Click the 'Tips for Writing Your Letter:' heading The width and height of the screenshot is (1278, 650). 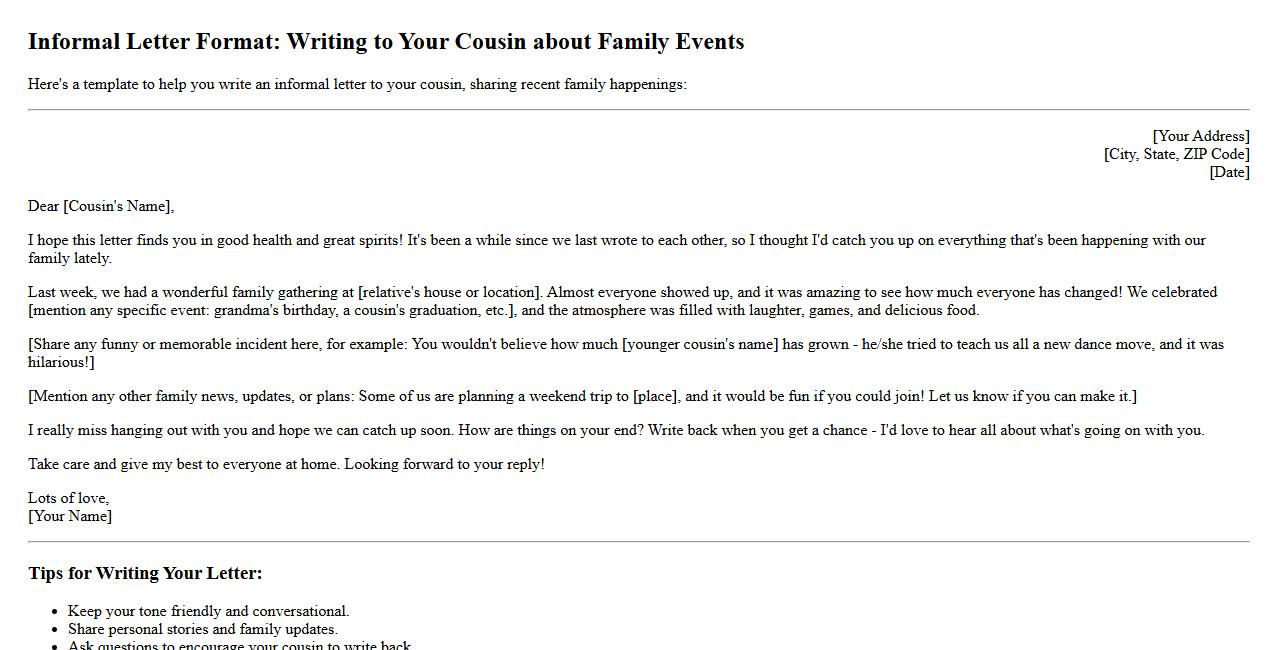(x=145, y=573)
